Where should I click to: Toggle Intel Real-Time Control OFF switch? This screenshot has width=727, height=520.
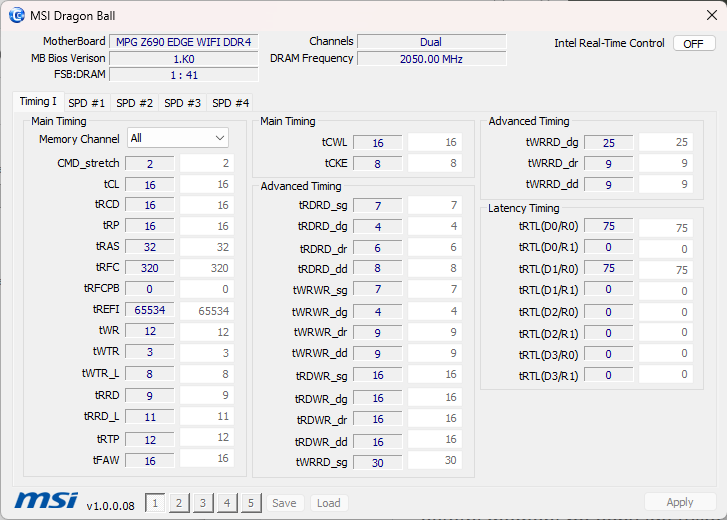[694, 44]
